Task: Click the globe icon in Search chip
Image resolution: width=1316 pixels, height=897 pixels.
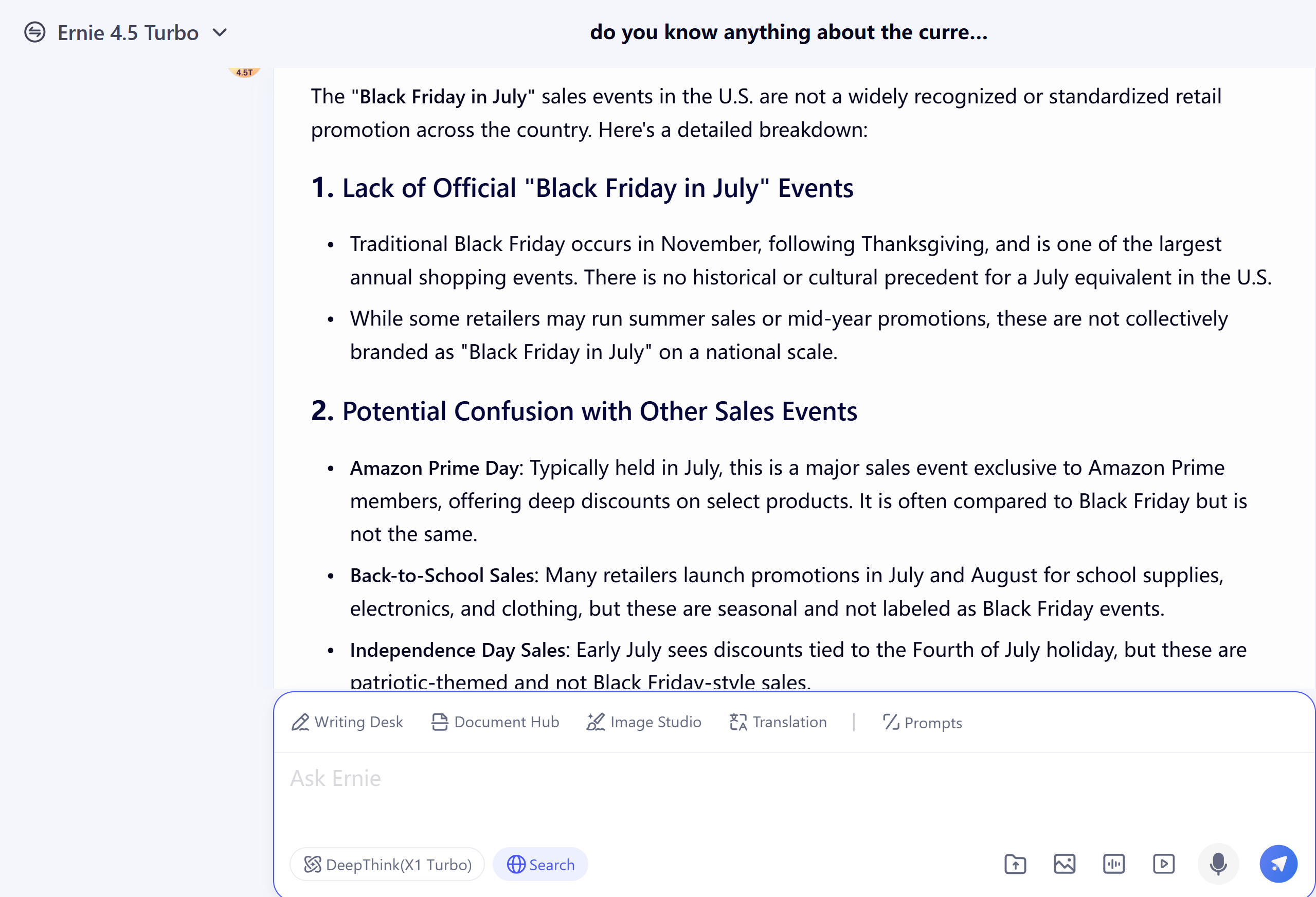Action: [x=516, y=864]
